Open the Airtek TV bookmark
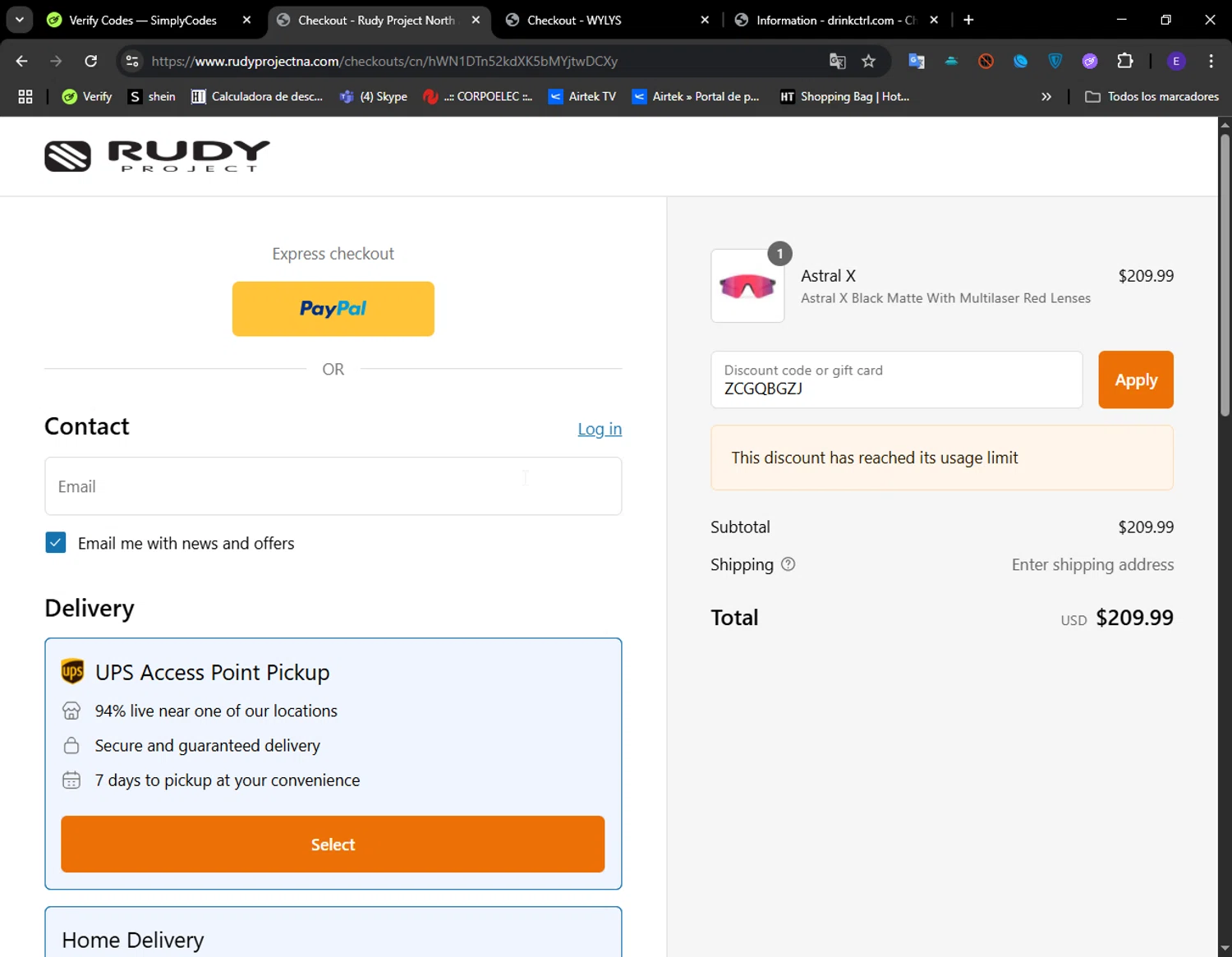 (x=582, y=96)
